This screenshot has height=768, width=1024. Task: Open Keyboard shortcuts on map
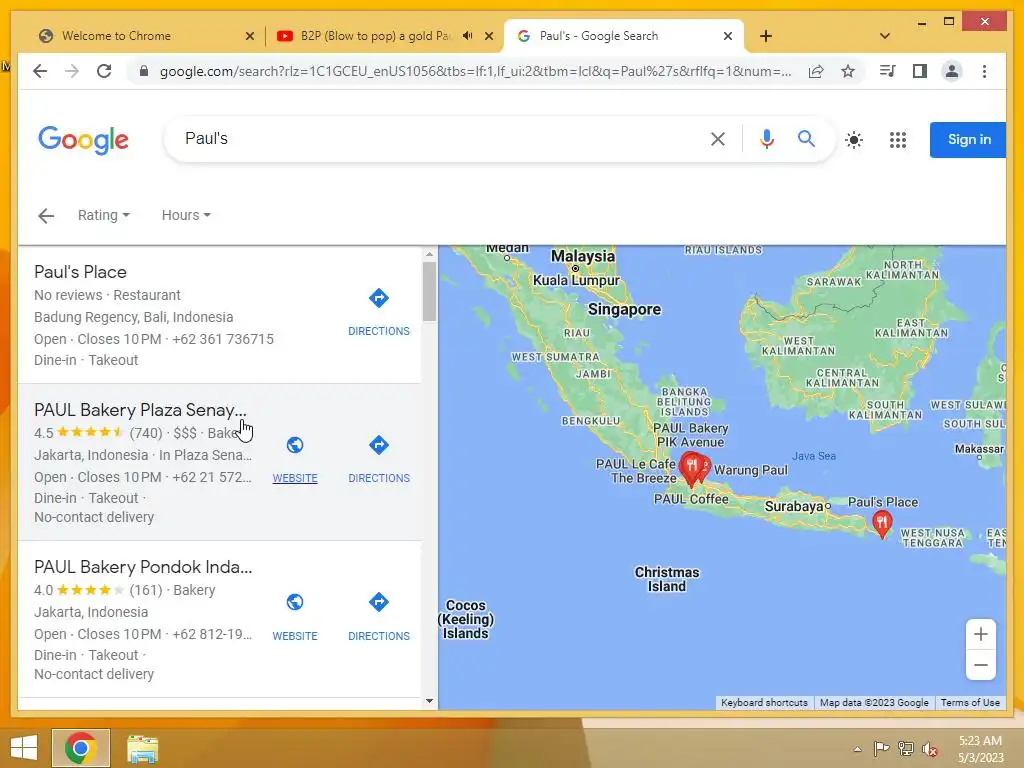(764, 703)
